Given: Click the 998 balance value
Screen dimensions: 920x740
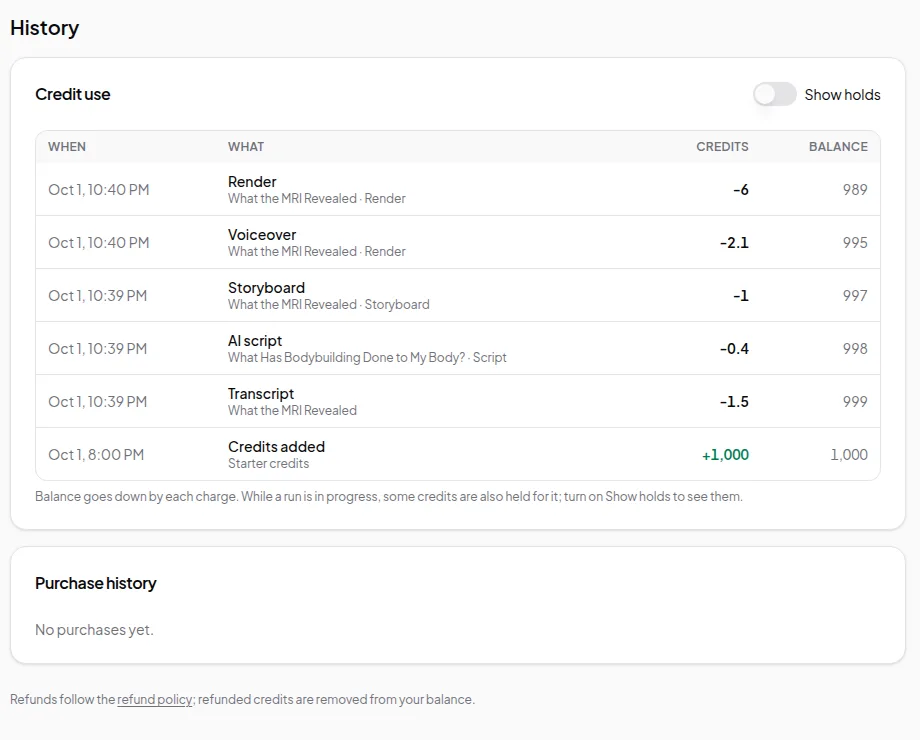Looking at the screenshot, I should [855, 349].
